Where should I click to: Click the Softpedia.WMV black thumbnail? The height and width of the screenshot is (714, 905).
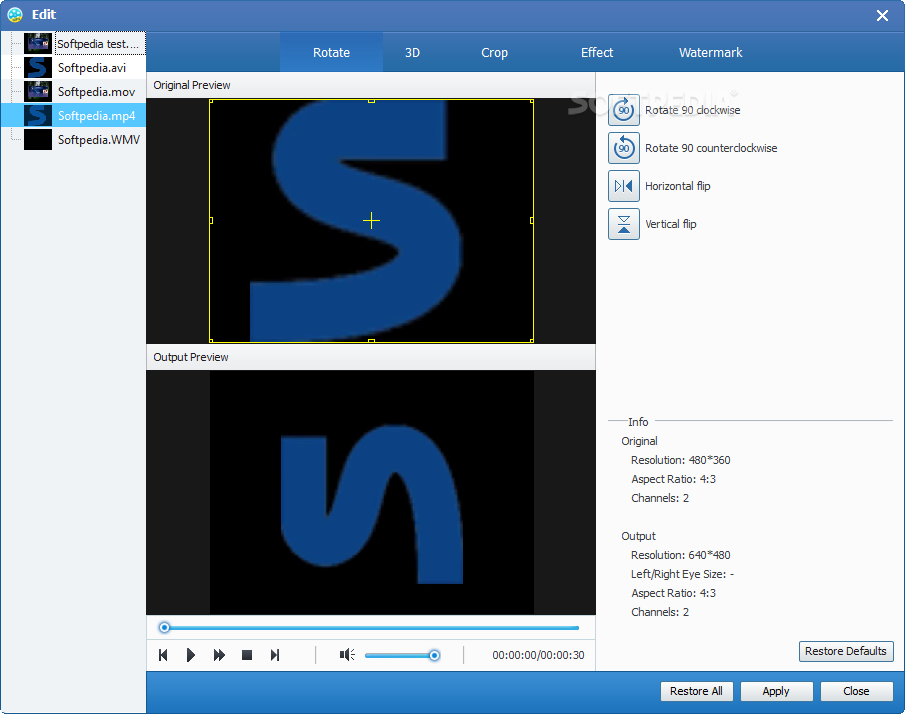(38, 140)
